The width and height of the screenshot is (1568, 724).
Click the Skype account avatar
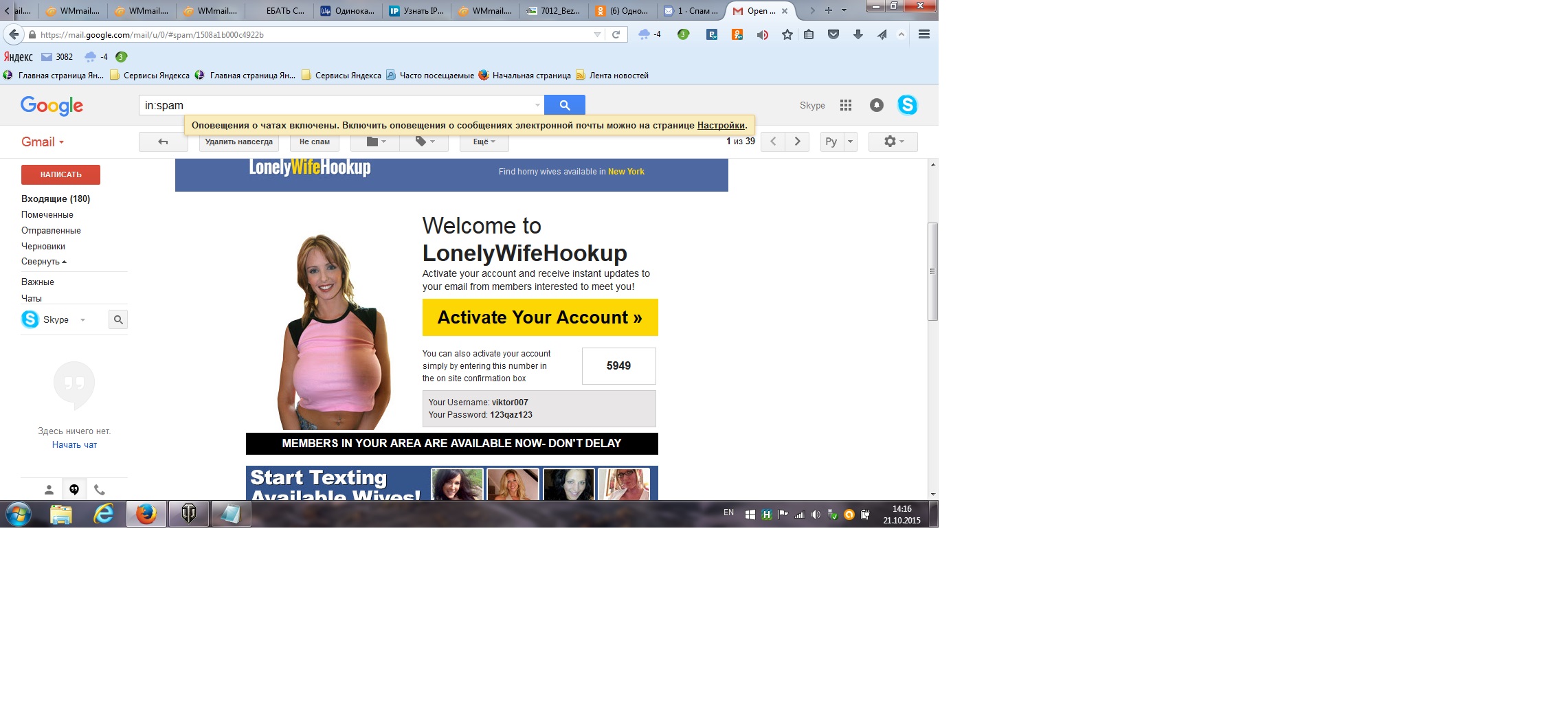coord(907,105)
